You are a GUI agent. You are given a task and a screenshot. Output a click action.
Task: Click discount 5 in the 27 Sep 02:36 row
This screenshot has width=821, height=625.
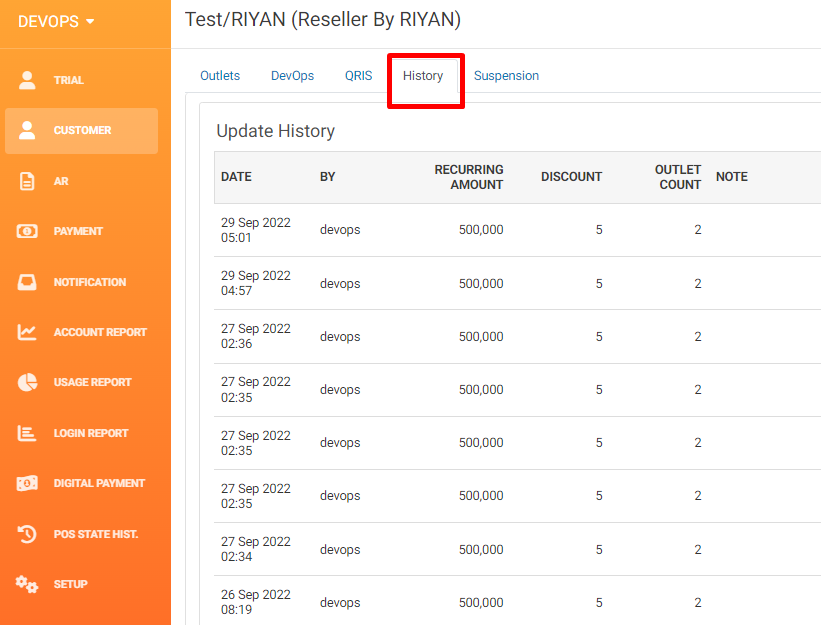pyautogui.click(x=599, y=337)
